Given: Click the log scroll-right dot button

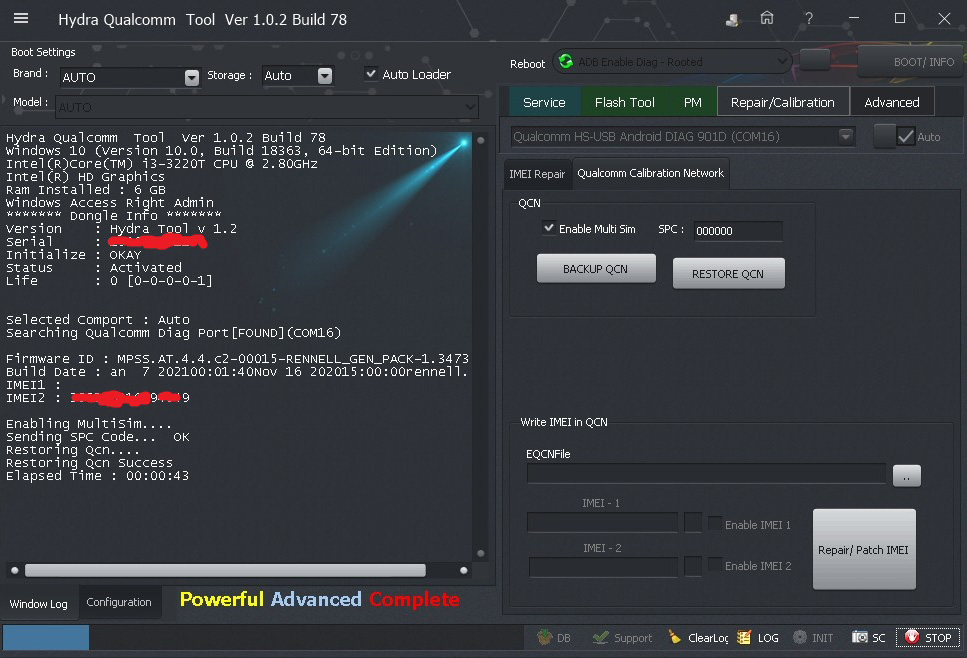Looking at the screenshot, I should click(464, 570).
